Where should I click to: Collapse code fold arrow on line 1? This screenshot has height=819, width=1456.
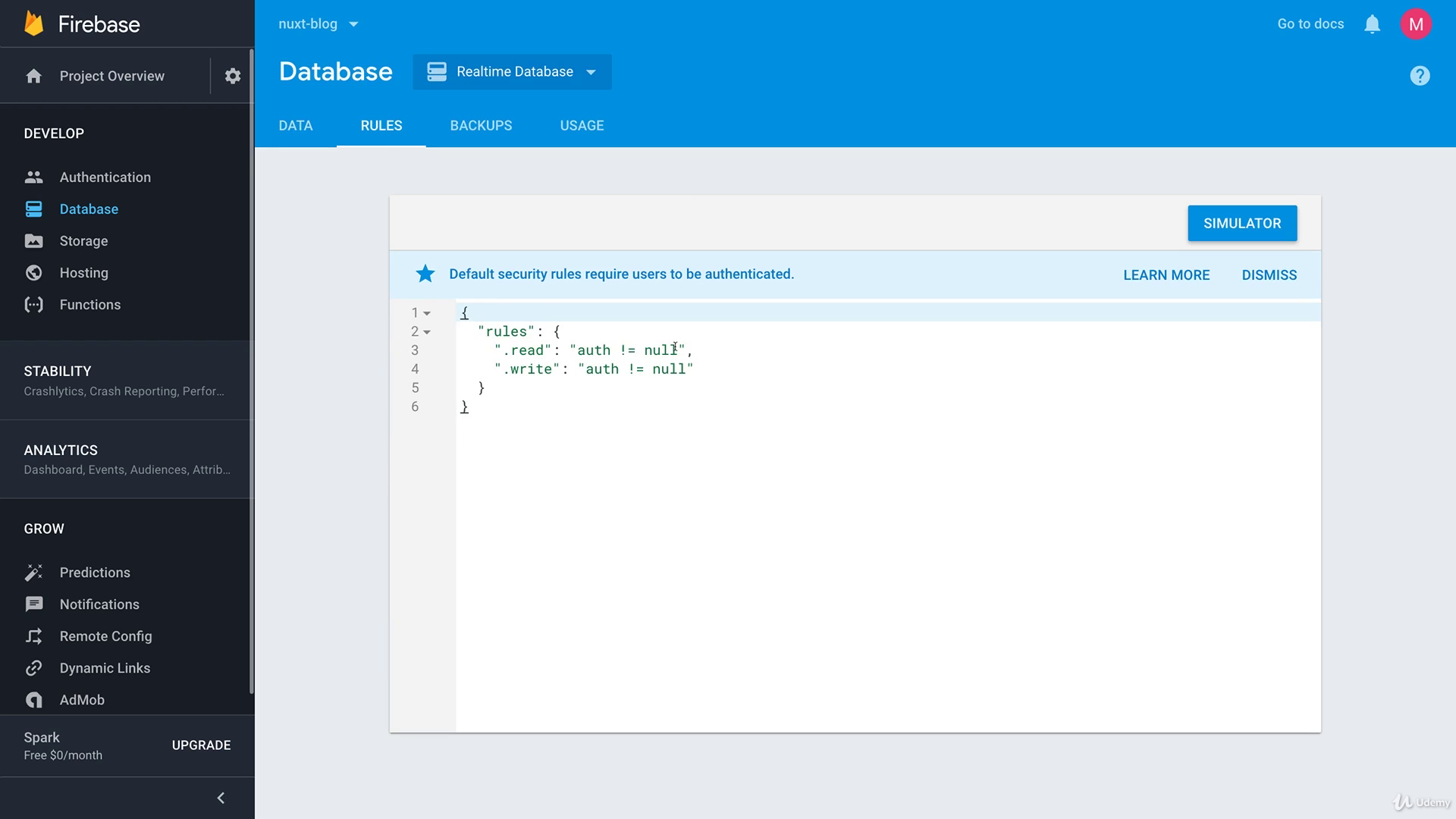coord(427,313)
